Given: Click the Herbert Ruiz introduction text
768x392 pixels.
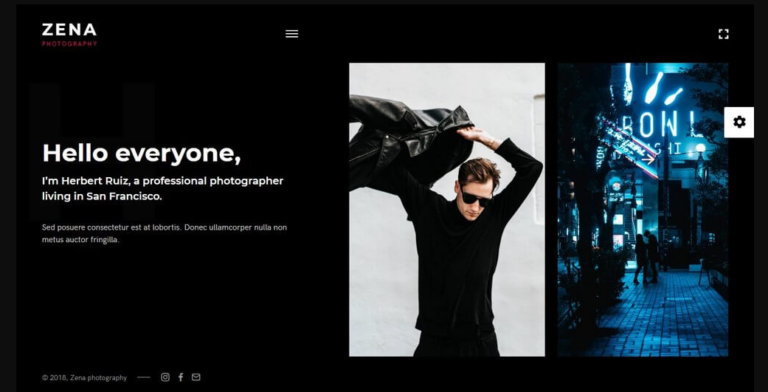Looking at the screenshot, I should pyautogui.click(x=163, y=189).
